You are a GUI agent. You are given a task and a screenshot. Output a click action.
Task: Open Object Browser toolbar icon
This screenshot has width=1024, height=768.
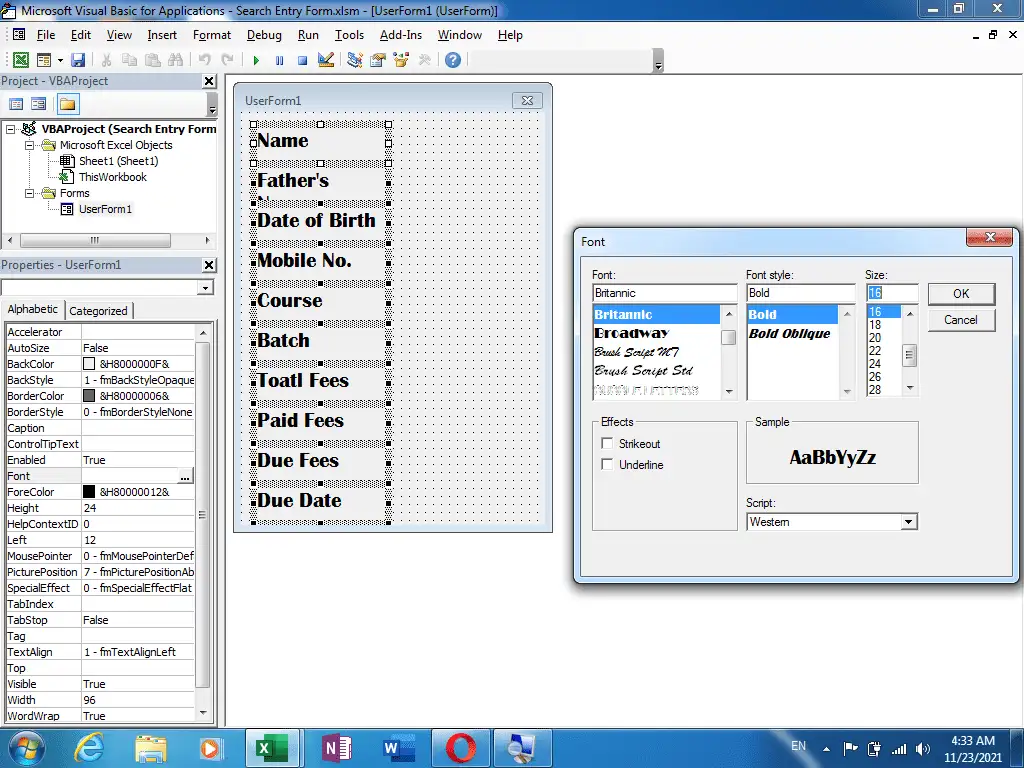(x=401, y=60)
